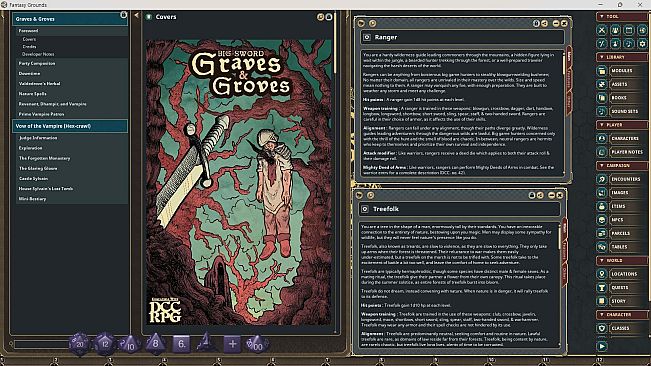Click the crossed-swords combat tracker tool
Screen dimensions: 651x366
click(x=602, y=30)
